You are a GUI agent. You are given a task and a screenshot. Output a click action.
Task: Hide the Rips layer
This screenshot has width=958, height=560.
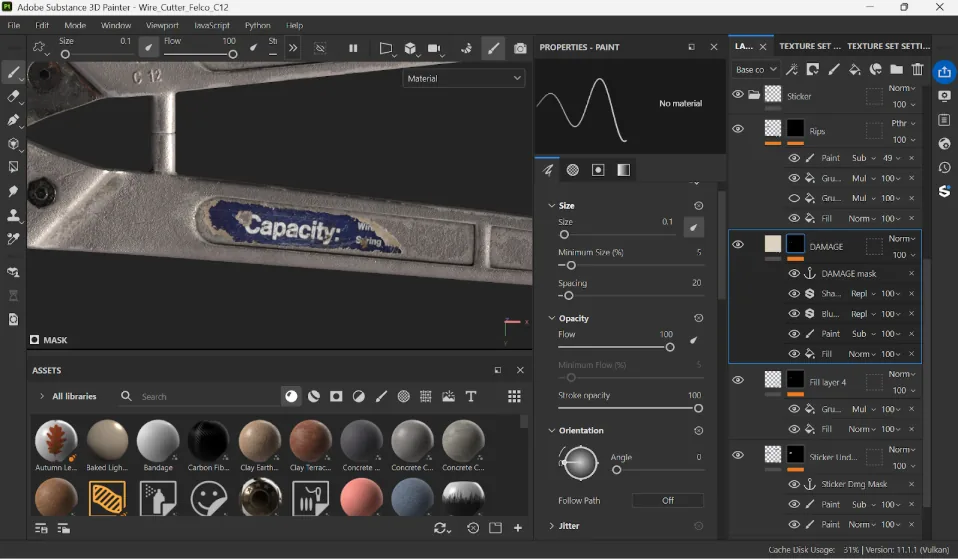tap(738, 129)
